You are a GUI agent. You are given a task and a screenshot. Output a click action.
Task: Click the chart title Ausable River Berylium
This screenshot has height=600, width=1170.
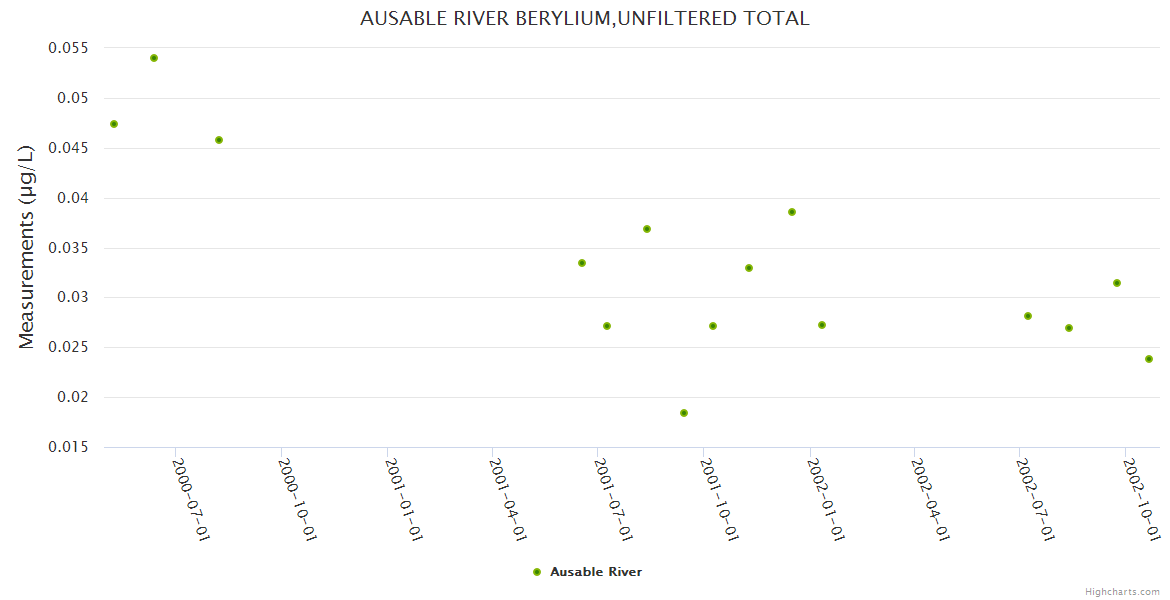point(584,18)
